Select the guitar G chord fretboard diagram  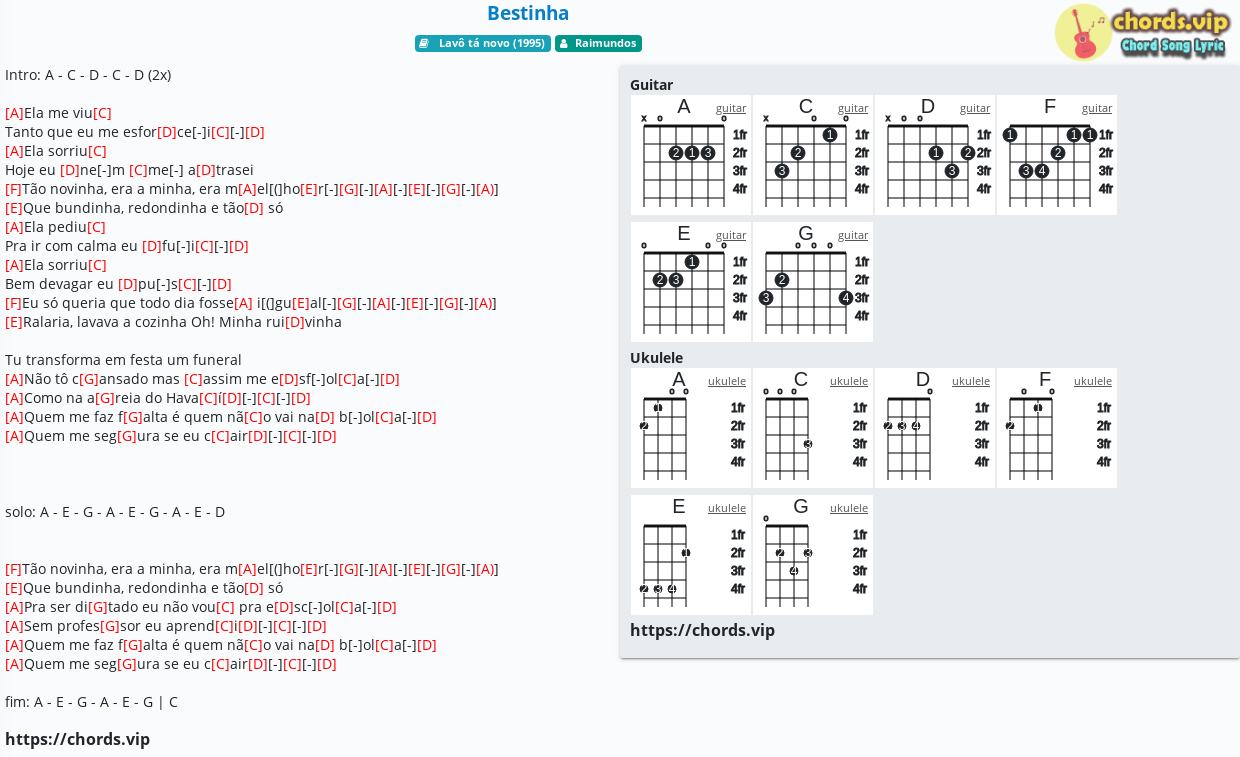[x=813, y=282]
